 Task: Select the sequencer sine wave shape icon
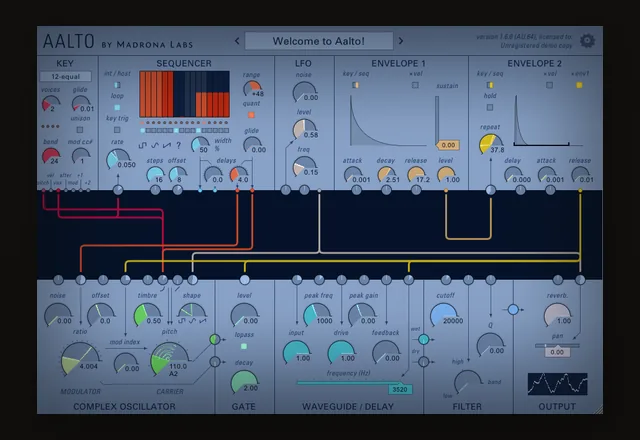click(155, 145)
